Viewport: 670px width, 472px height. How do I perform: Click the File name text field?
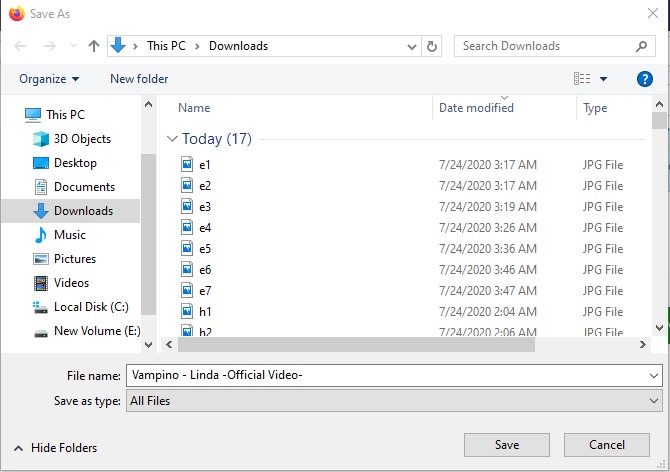click(x=387, y=375)
